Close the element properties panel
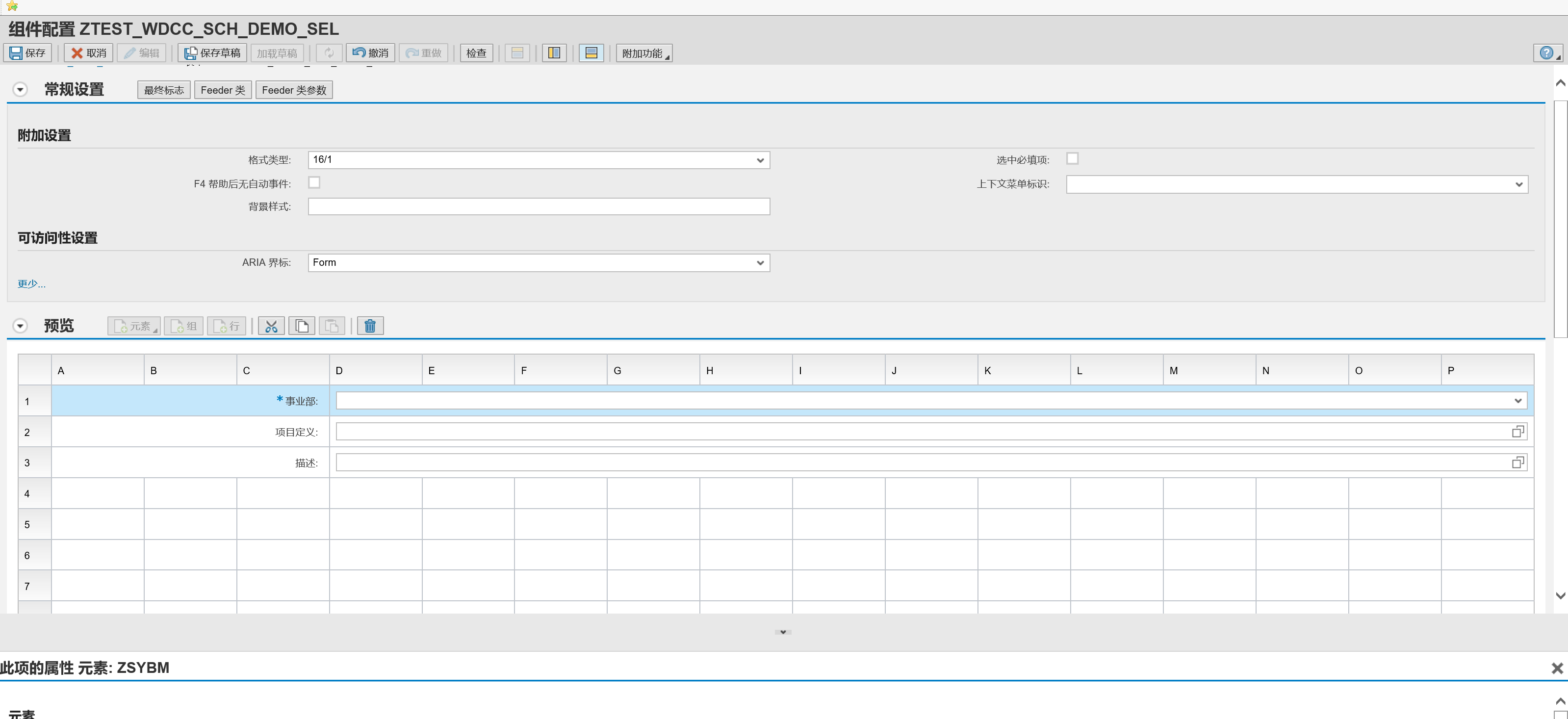 click(x=1557, y=668)
